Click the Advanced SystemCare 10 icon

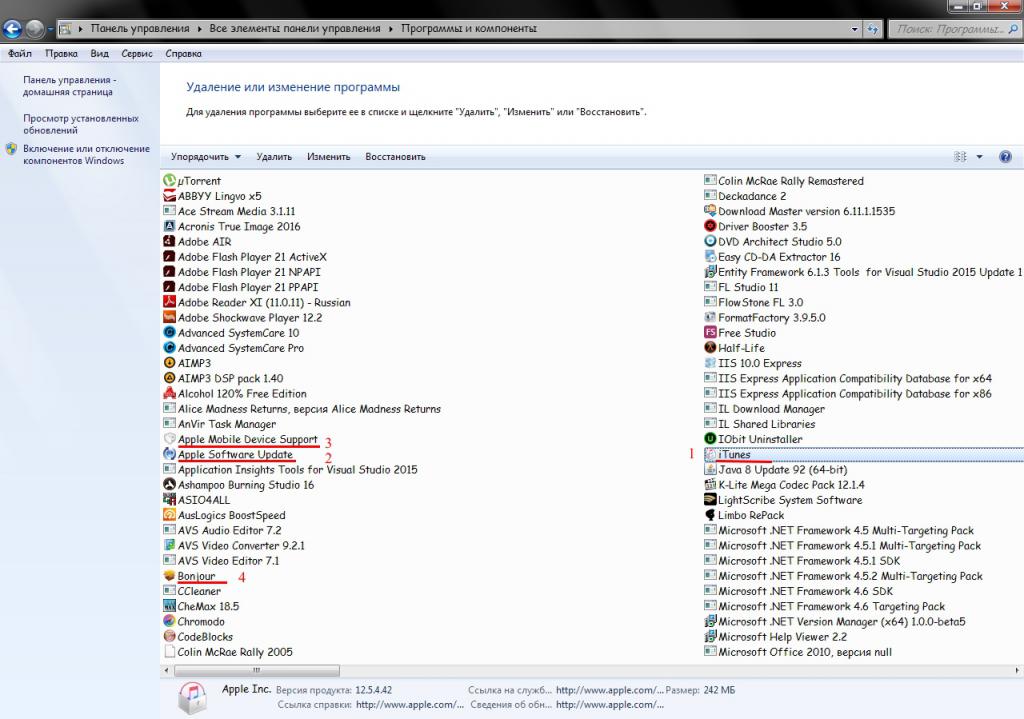point(169,333)
